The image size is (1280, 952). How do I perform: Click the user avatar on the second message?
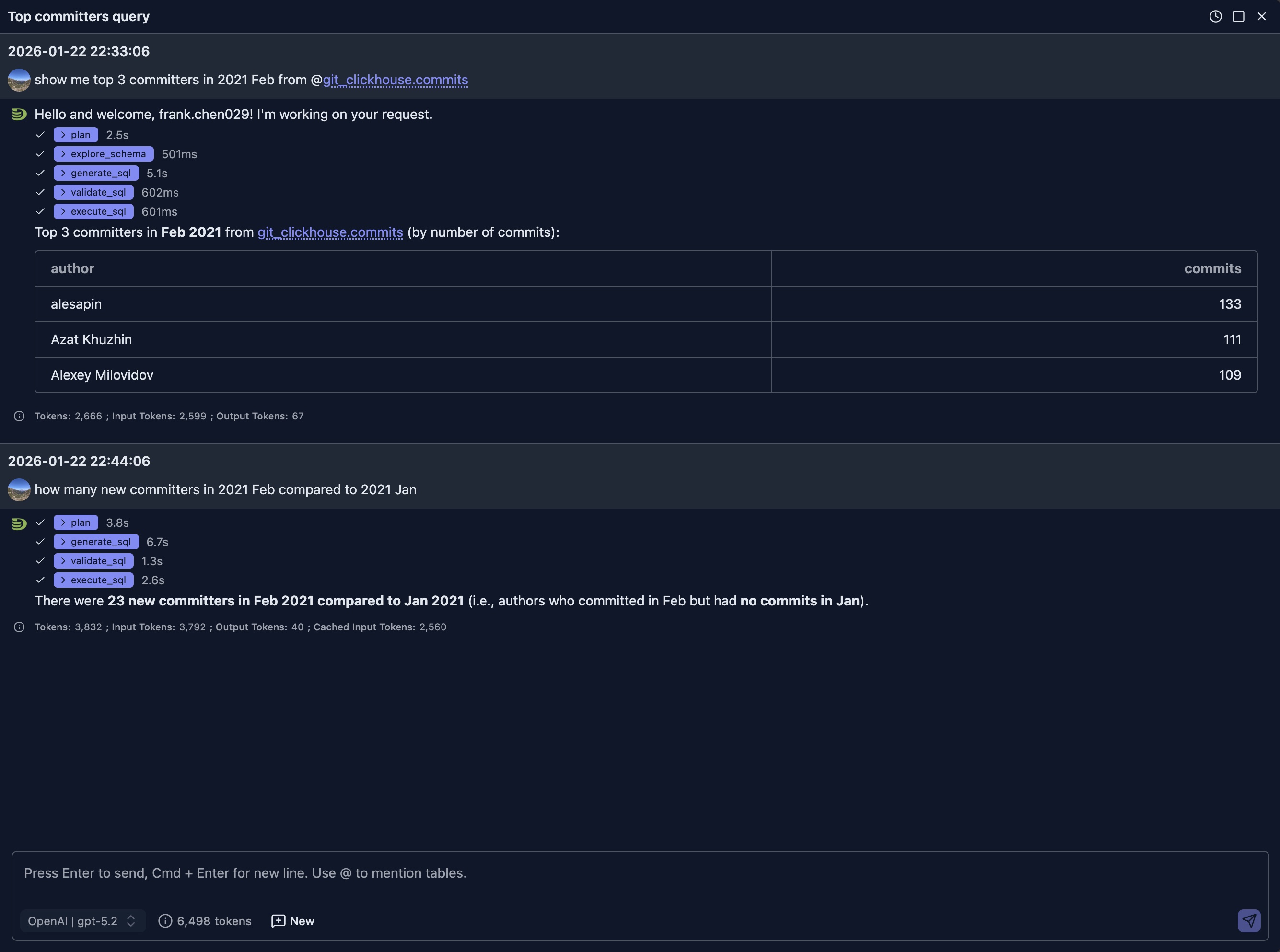pyautogui.click(x=19, y=489)
